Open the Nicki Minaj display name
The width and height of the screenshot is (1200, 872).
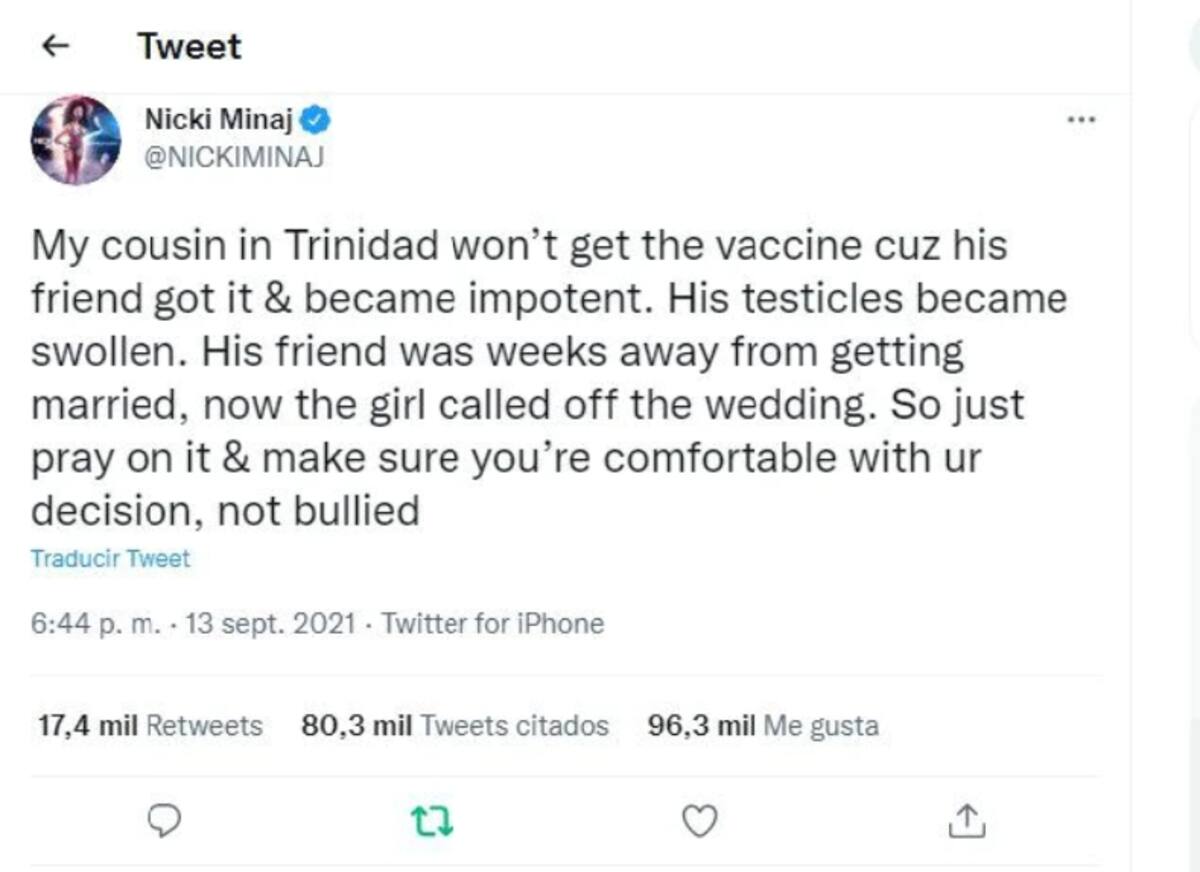coord(218,121)
